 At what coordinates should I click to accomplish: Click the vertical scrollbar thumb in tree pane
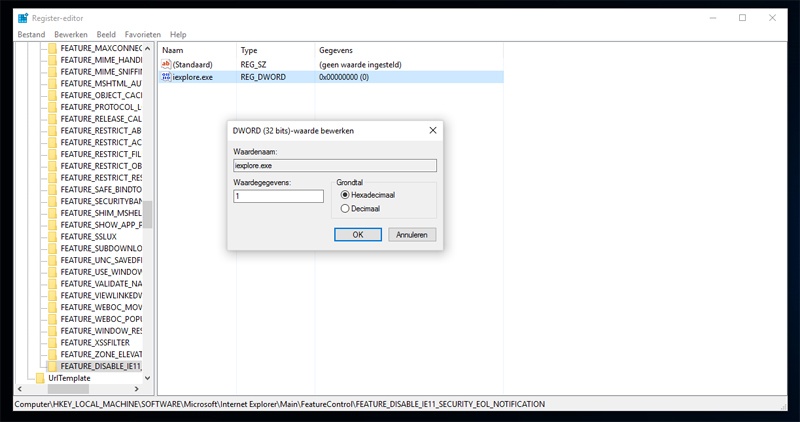[x=147, y=214]
